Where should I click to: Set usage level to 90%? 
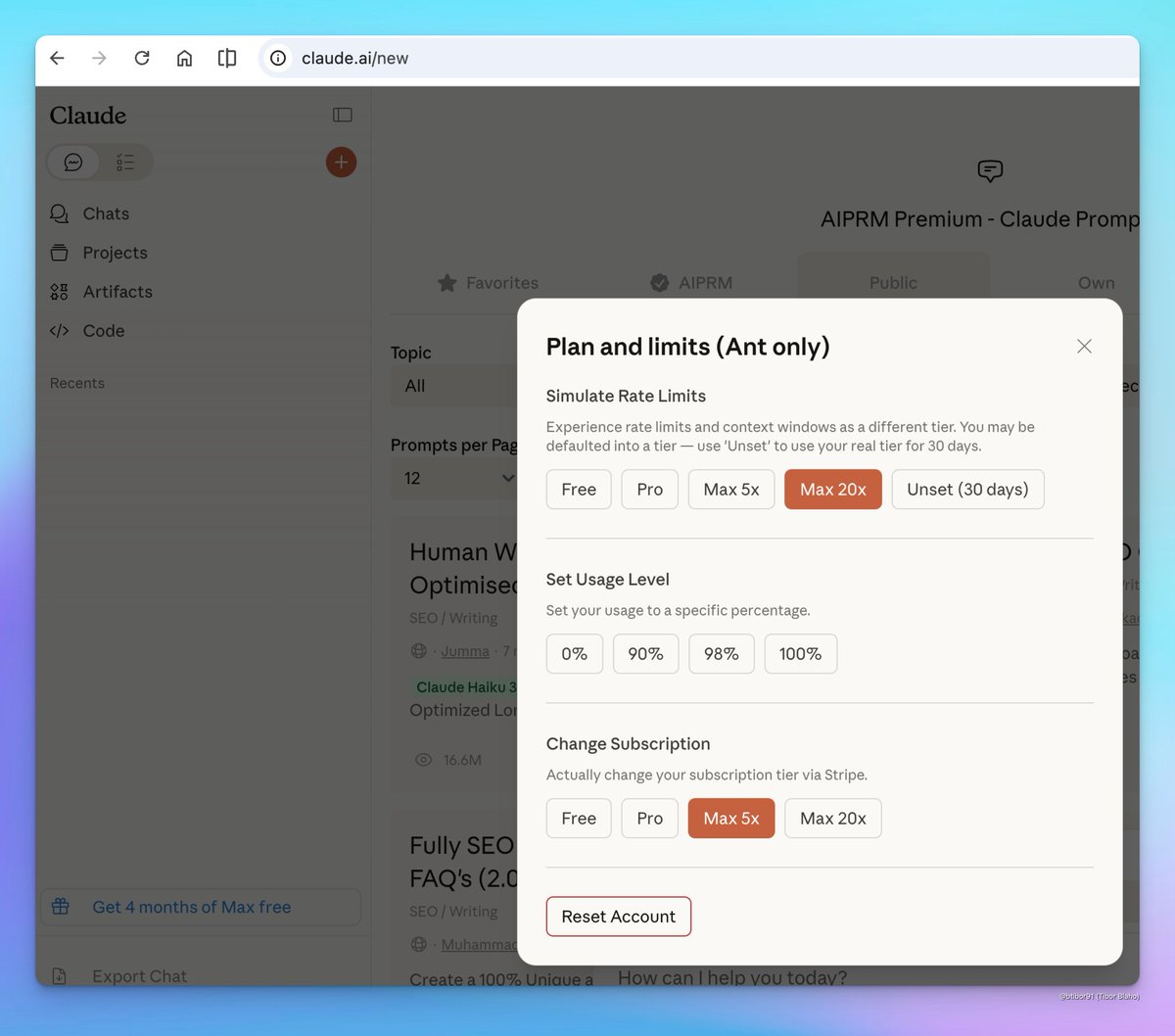tap(646, 654)
